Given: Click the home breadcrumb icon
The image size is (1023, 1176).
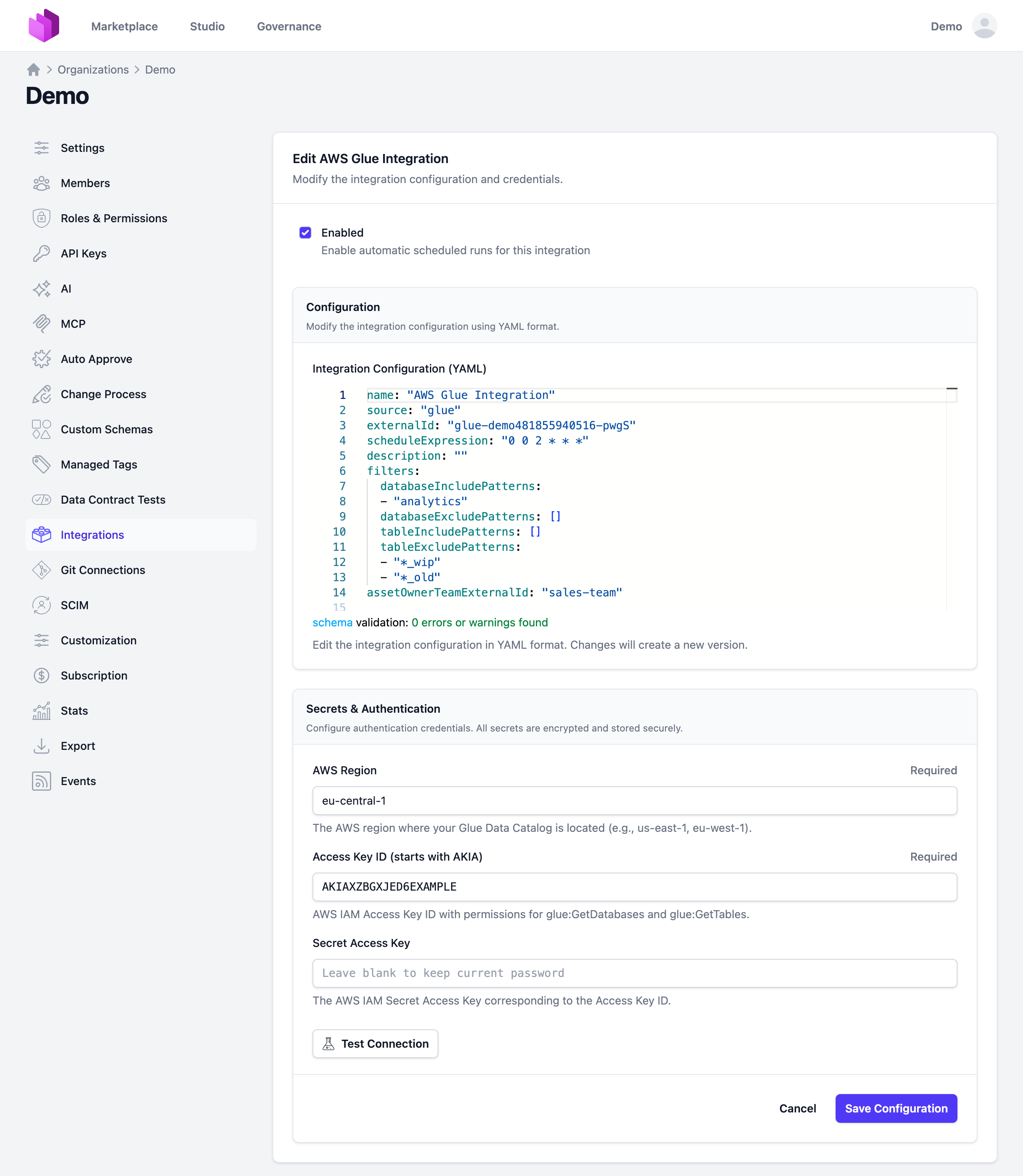Looking at the screenshot, I should (34, 69).
